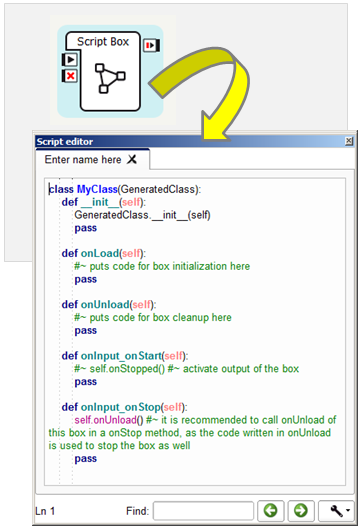Click the last 'pass' statement under onInput_onStop
Viewport: 361px width, 530px height.
[86, 459]
